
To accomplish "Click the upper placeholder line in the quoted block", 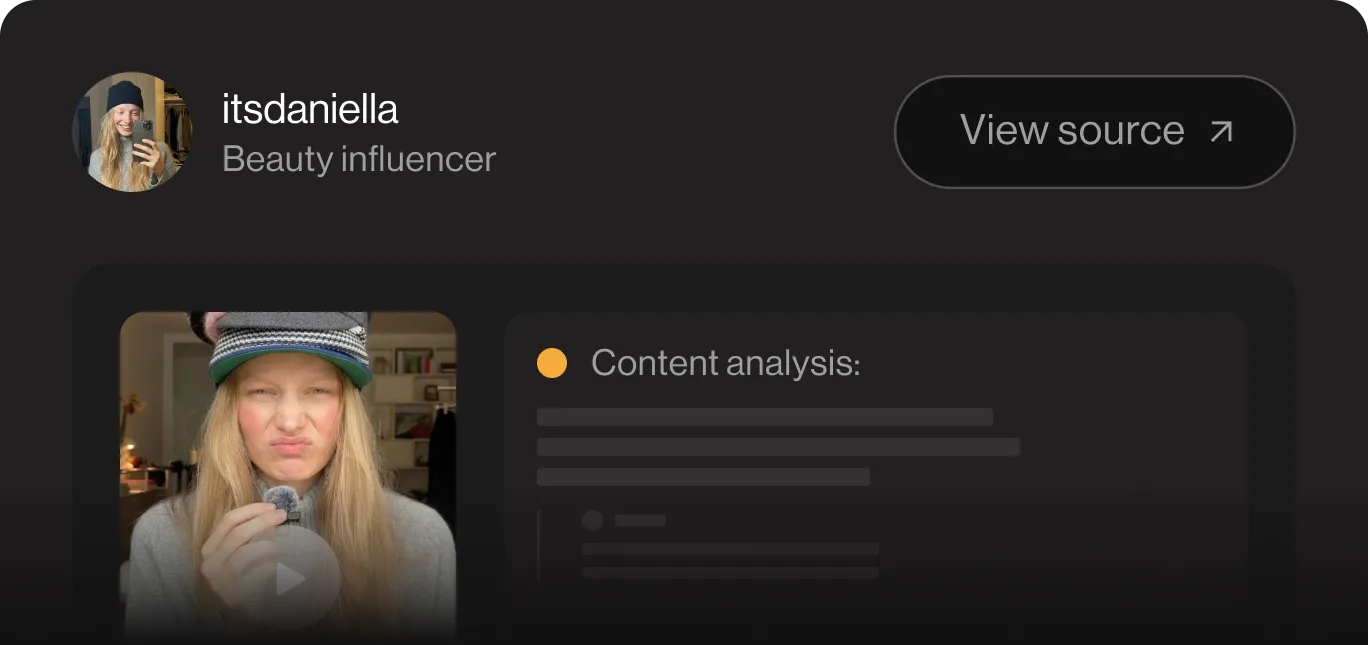I will pos(730,549).
